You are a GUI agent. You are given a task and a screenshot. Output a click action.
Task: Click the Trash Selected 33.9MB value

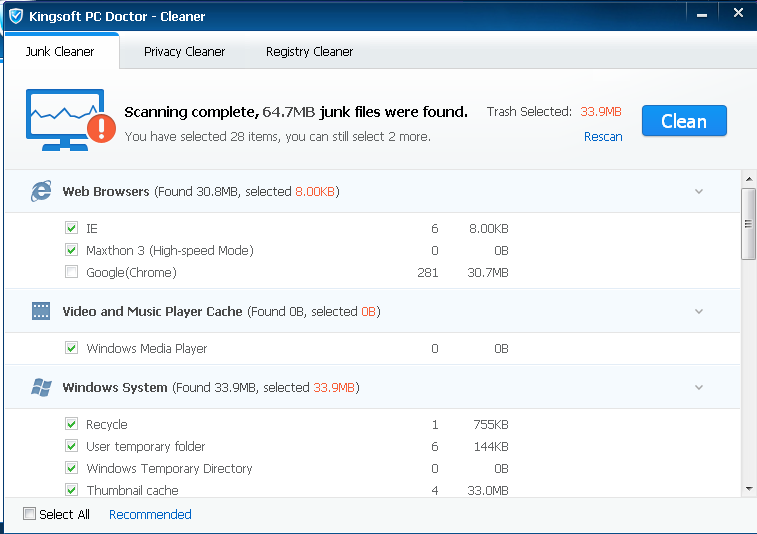pyautogui.click(x=601, y=112)
